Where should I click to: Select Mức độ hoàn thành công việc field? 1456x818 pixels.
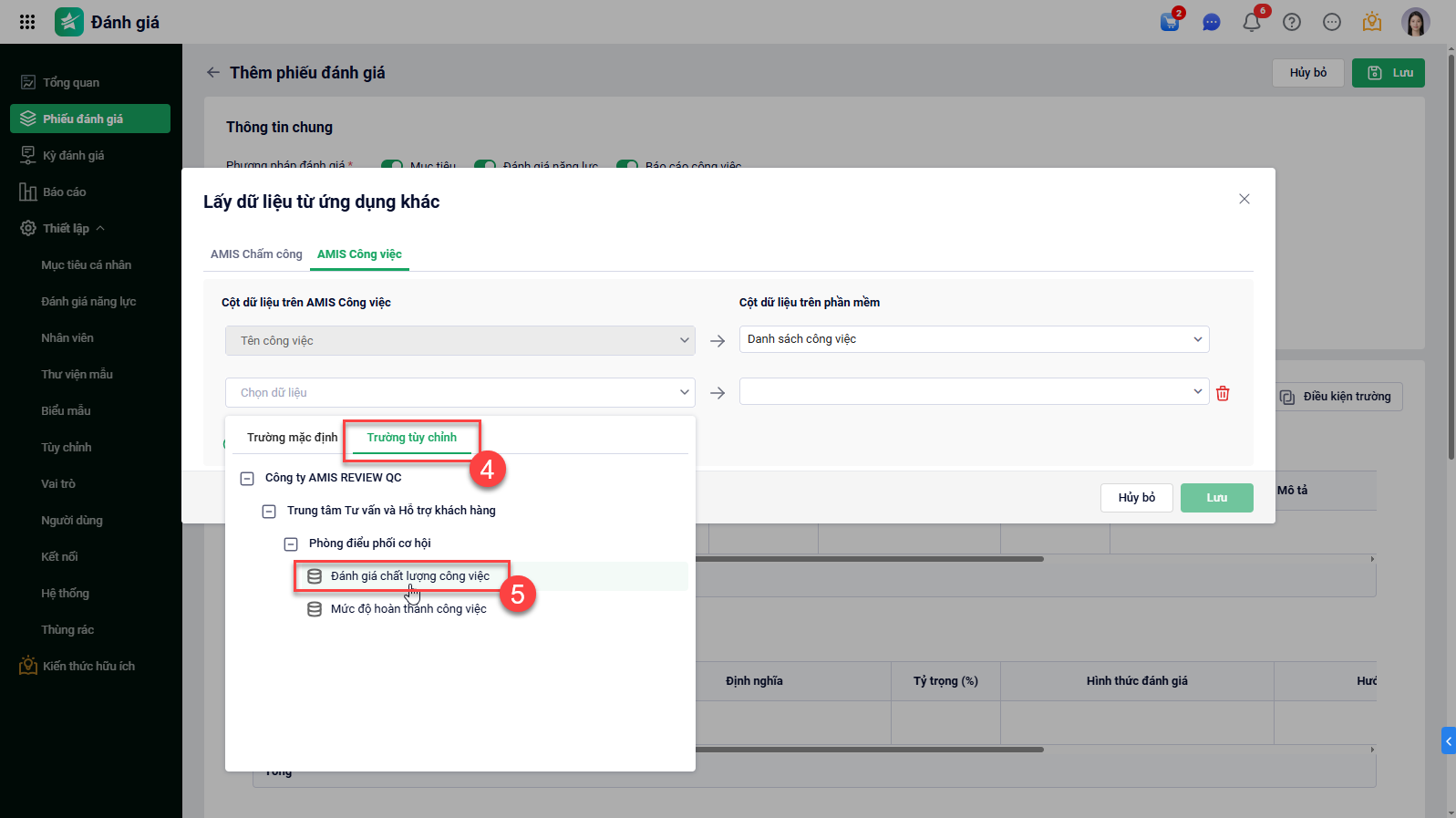408,609
